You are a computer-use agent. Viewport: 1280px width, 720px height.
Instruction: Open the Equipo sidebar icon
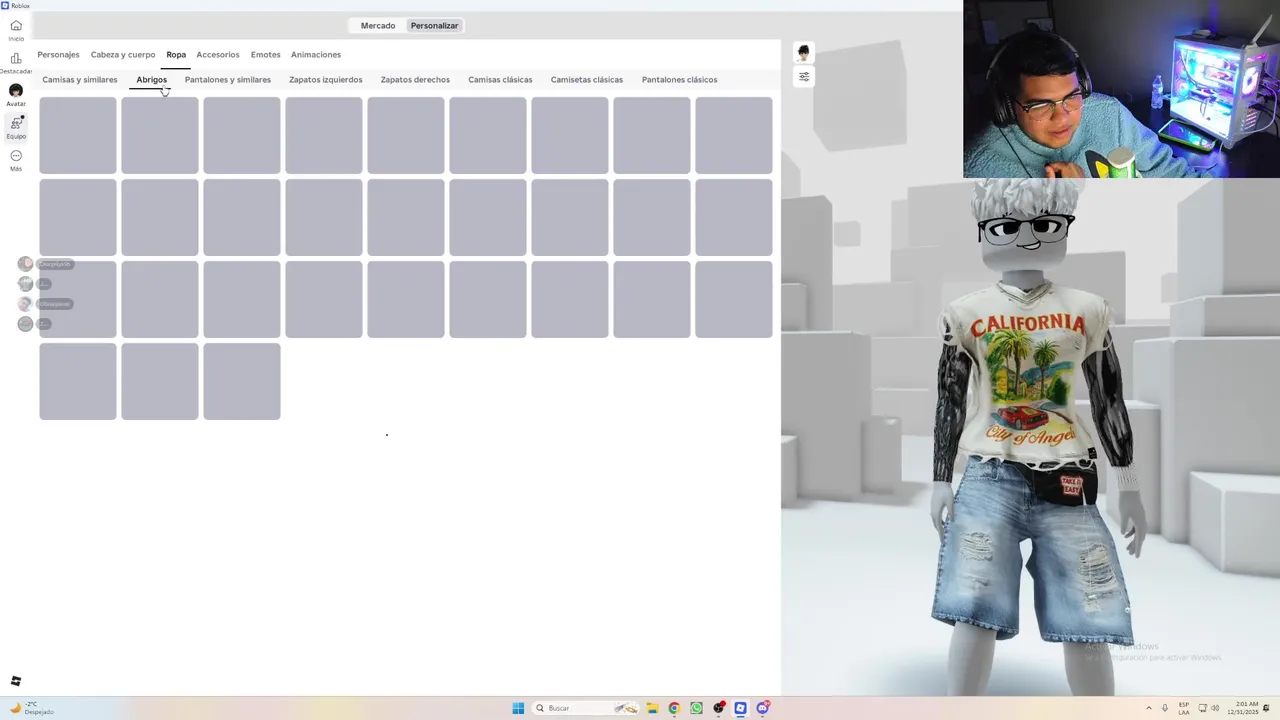[16, 123]
